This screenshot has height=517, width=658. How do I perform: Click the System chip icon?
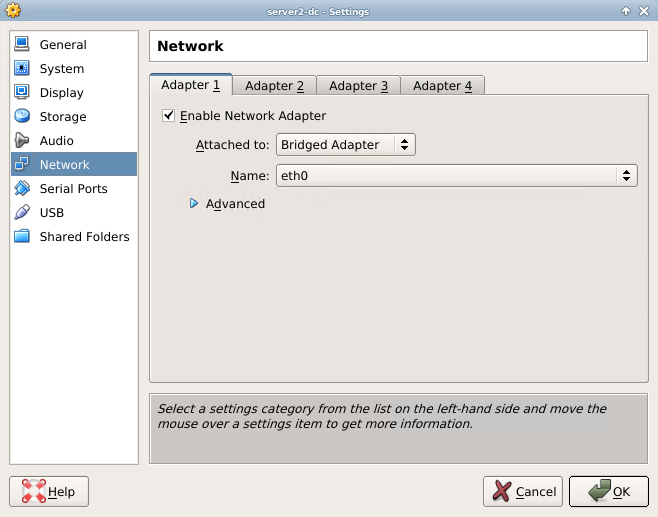click(x=22, y=68)
